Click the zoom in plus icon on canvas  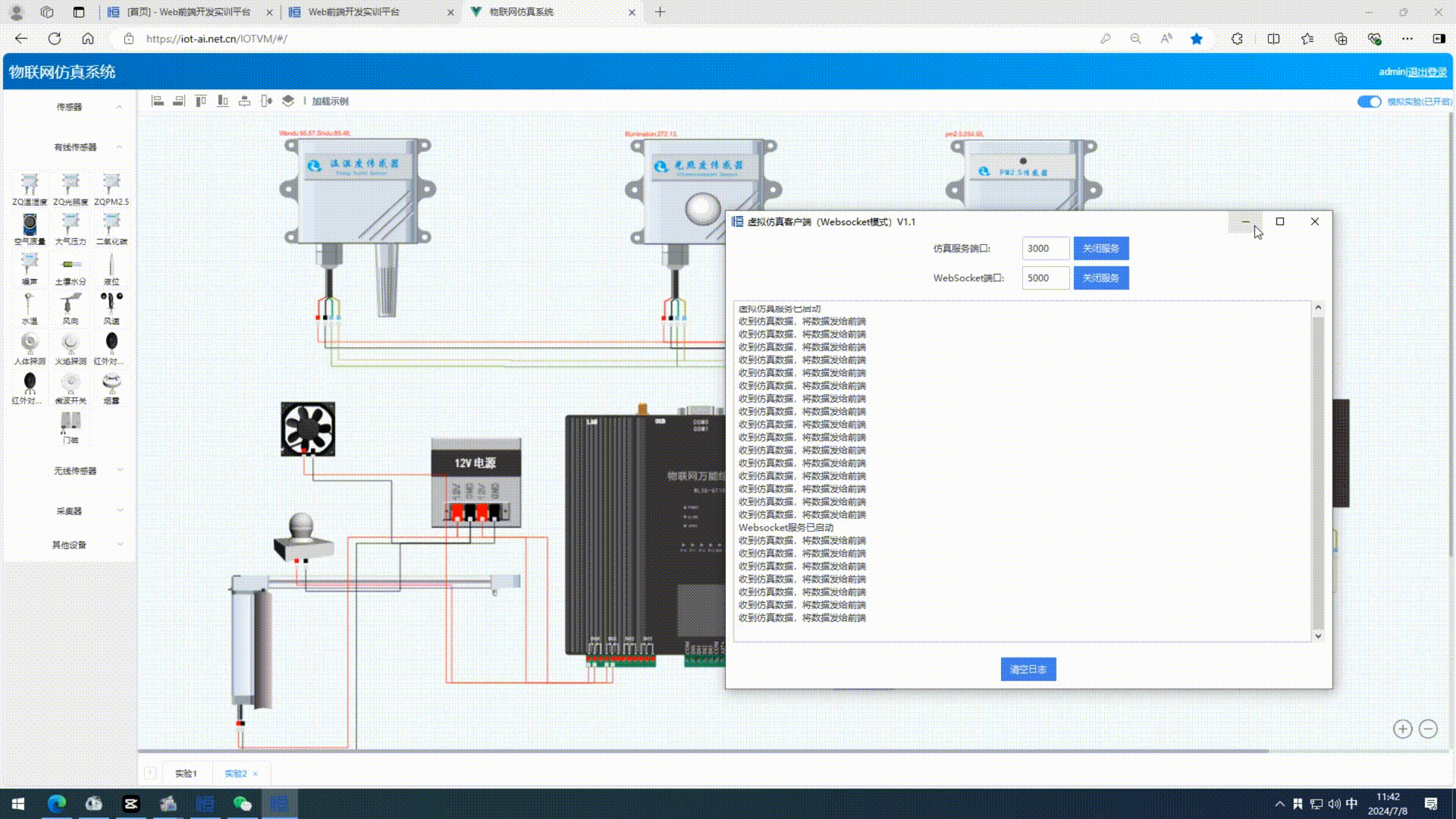(x=1402, y=729)
